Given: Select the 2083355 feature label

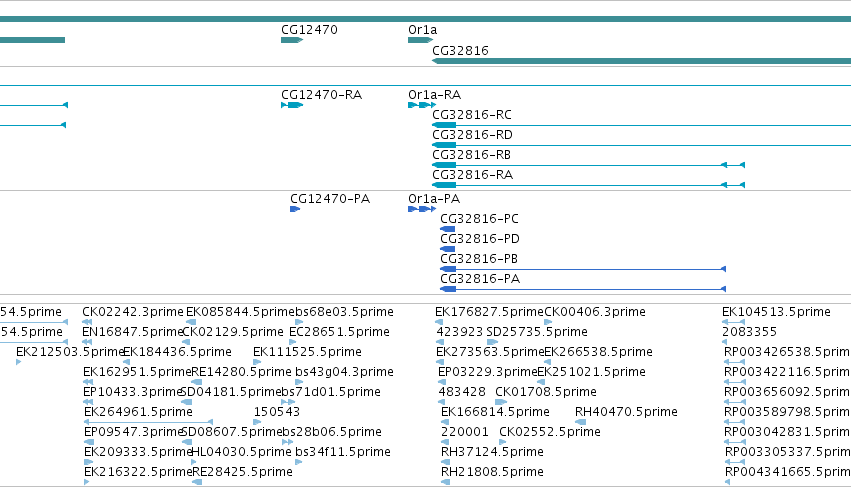Looking at the screenshot, I should (x=750, y=332).
